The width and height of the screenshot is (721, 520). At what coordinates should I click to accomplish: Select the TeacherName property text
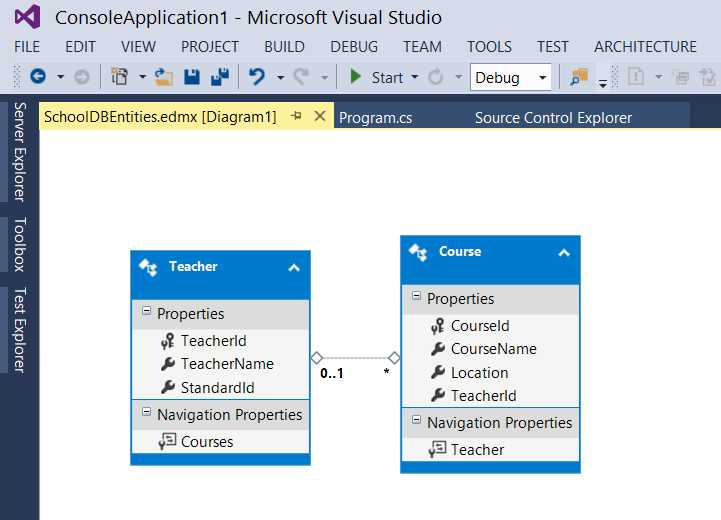pos(227,364)
